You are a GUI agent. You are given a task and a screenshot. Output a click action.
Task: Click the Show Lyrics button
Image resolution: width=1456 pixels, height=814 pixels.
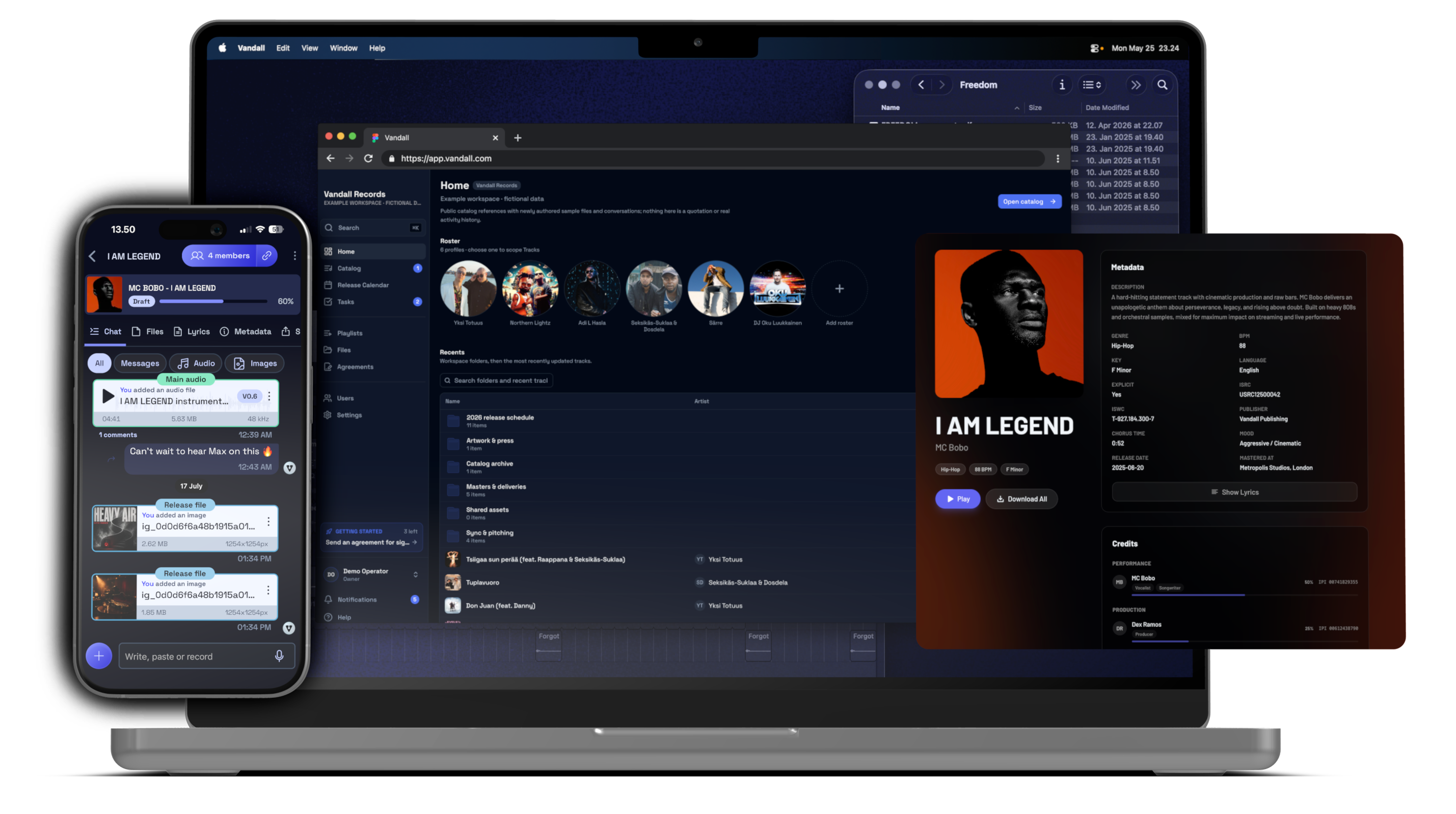[x=1234, y=492]
